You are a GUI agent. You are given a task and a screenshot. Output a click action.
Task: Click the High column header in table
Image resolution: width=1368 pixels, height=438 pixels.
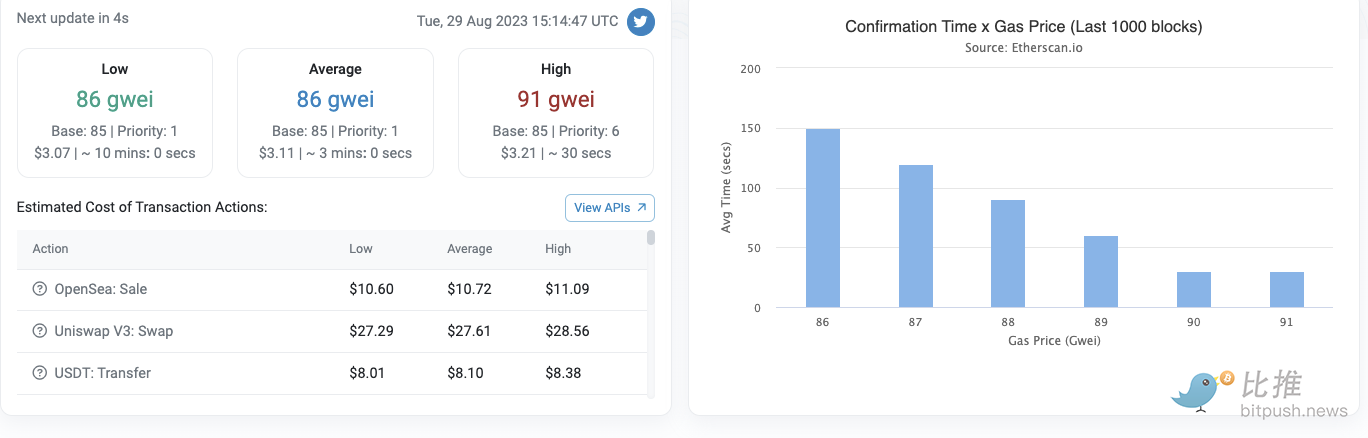point(558,249)
